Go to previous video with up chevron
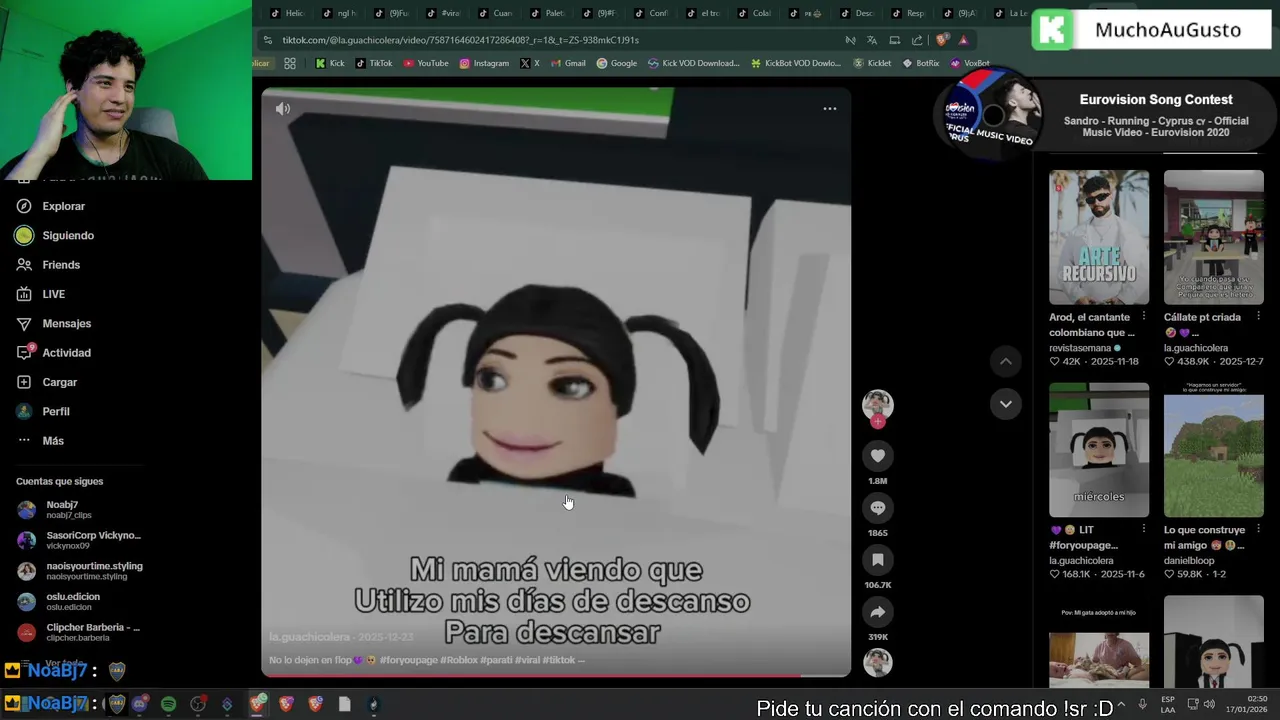The image size is (1280, 720). (x=1006, y=361)
